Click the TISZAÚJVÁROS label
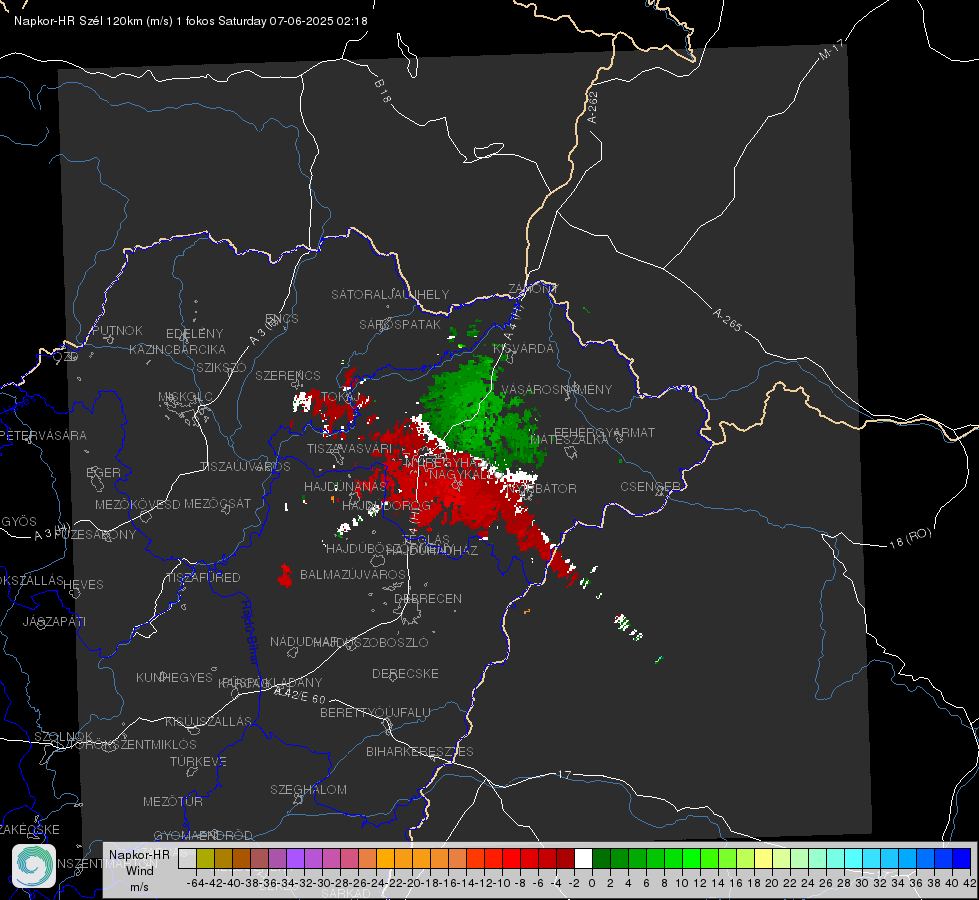 pyautogui.click(x=245, y=467)
